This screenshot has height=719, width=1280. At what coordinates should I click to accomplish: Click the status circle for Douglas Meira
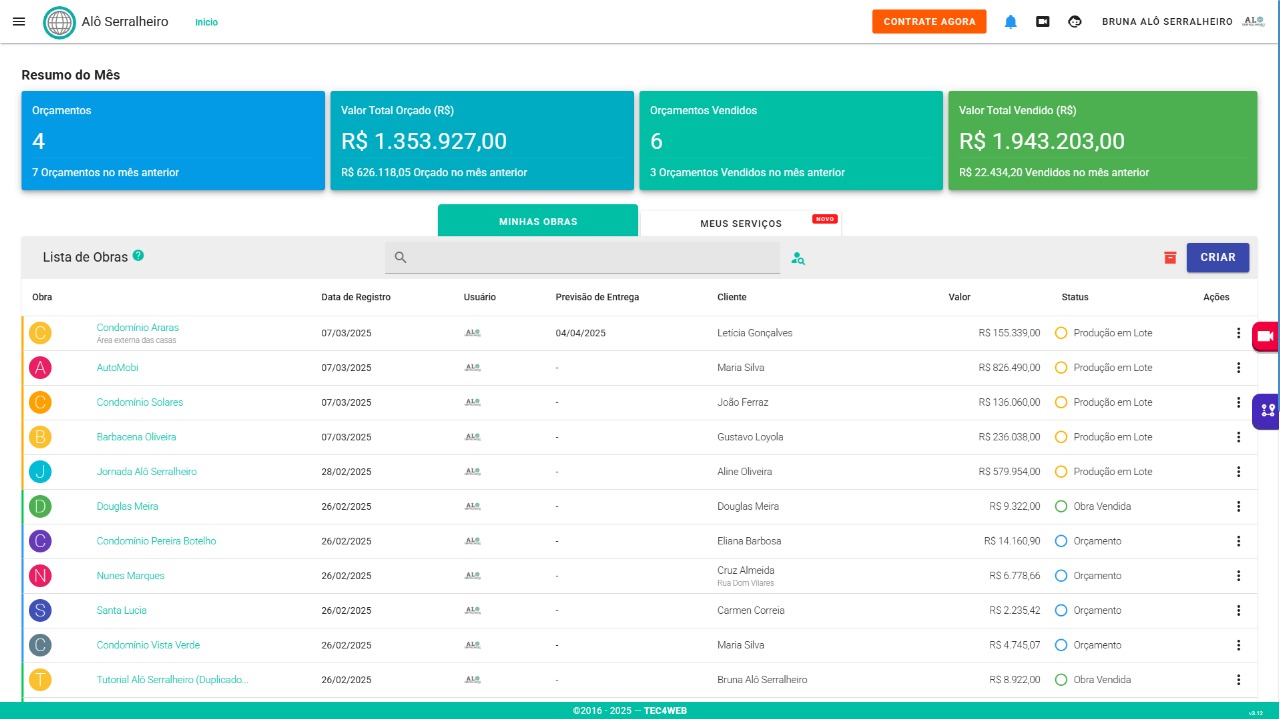pyautogui.click(x=1061, y=506)
